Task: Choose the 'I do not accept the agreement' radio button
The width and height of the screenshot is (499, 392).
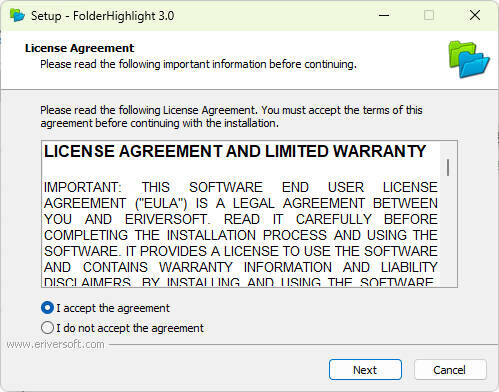Action: click(x=47, y=328)
